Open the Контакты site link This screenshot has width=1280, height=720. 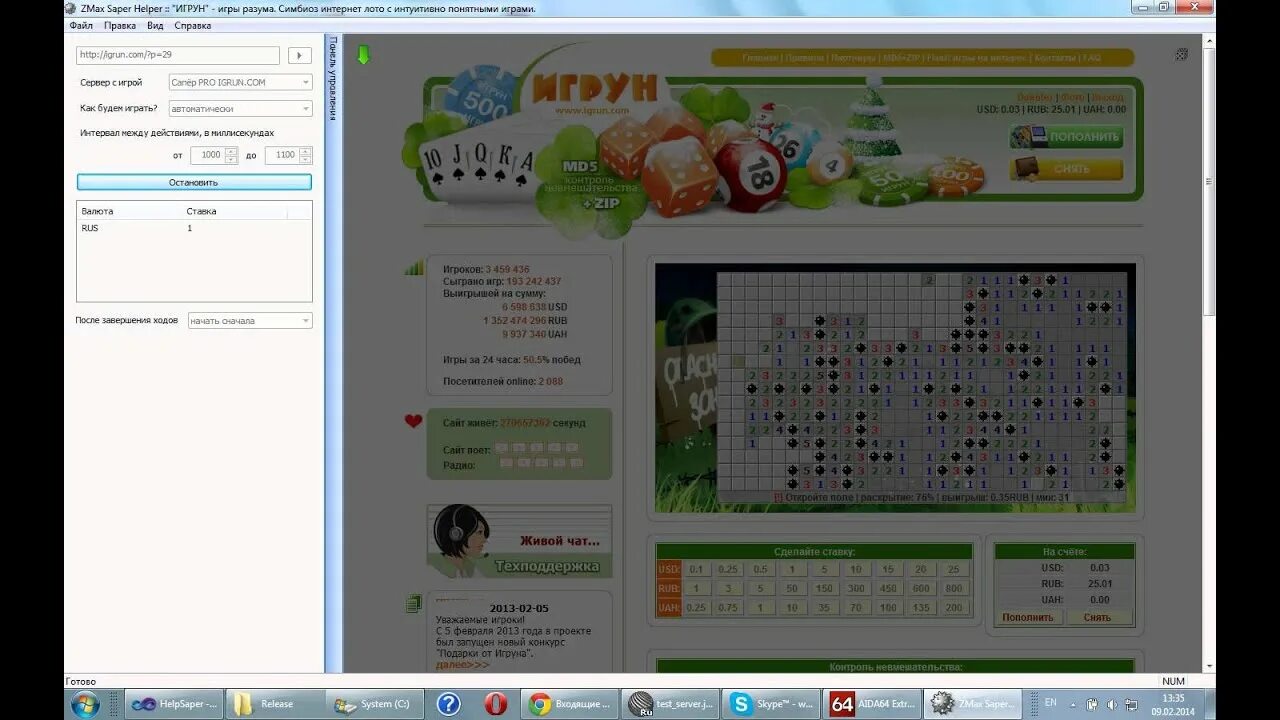tap(1054, 58)
